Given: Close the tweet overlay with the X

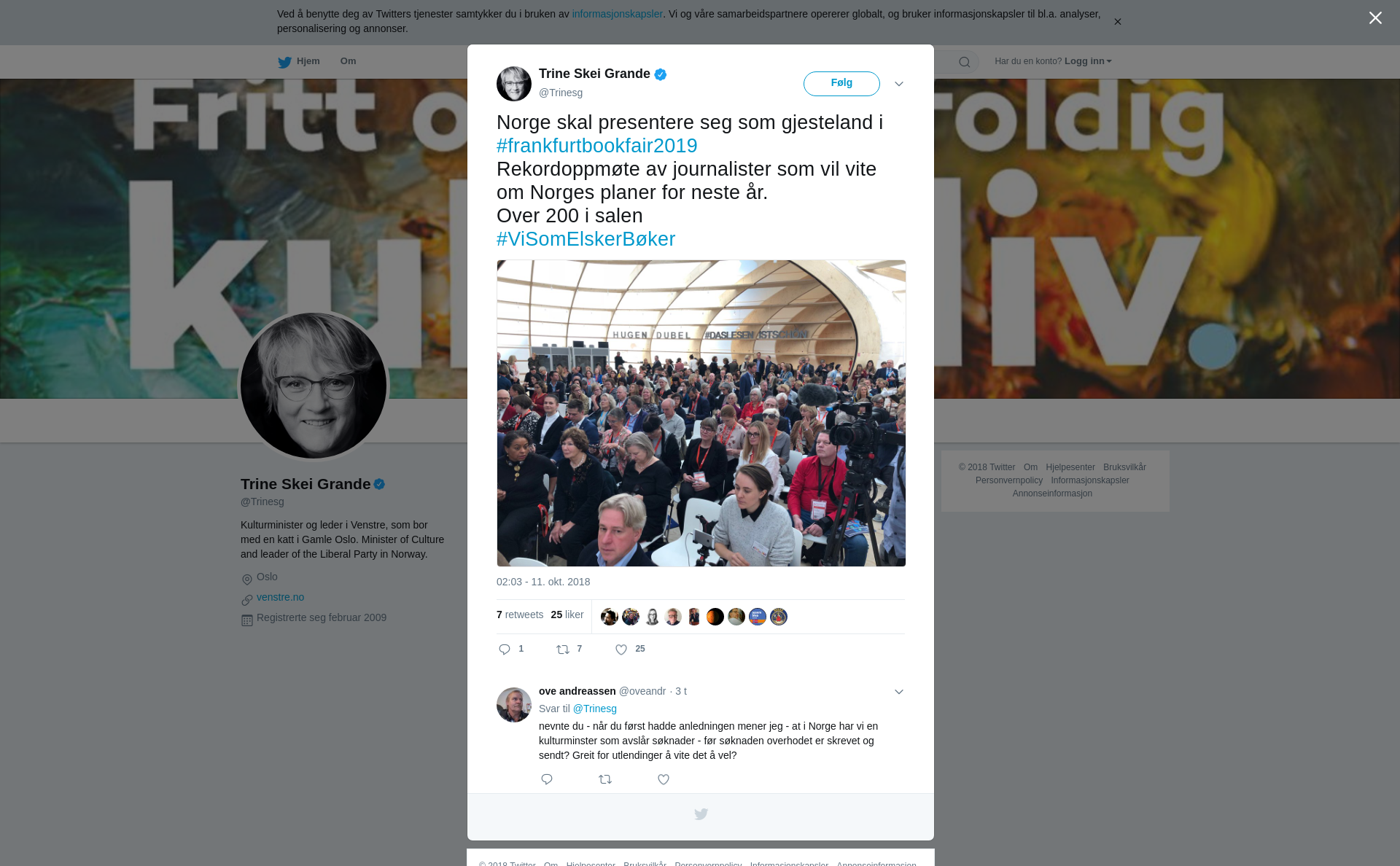Looking at the screenshot, I should pyautogui.click(x=1375, y=18).
